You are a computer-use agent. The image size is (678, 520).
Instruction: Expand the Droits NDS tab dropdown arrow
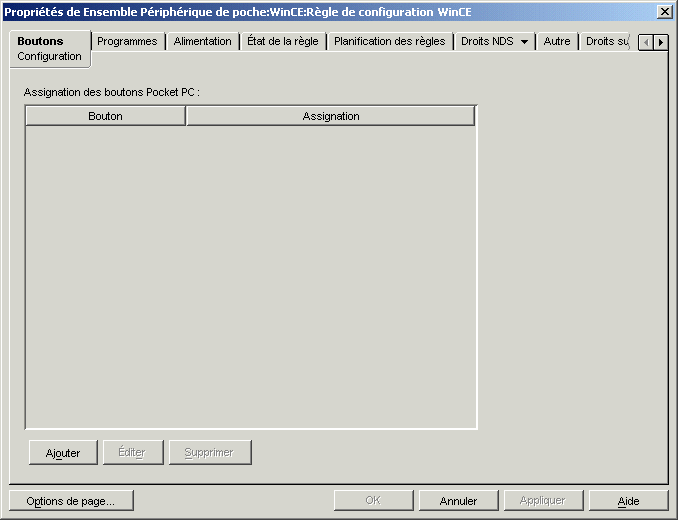pyautogui.click(x=524, y=42)
